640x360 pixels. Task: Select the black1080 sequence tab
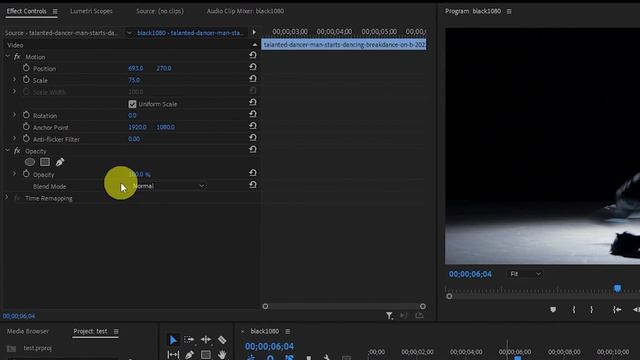point(264,331)
